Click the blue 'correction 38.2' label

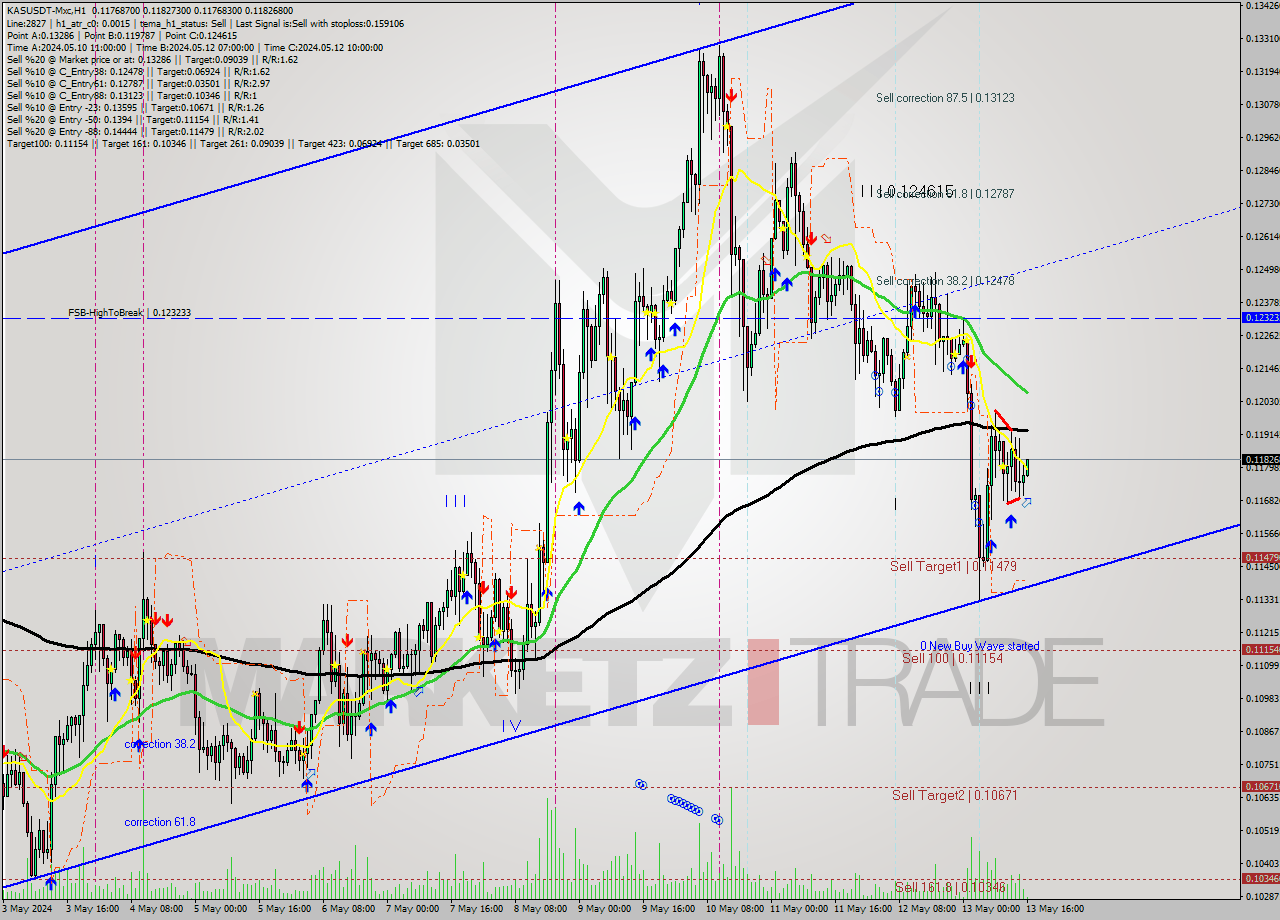pyautogui.click(x=160, y=744)
